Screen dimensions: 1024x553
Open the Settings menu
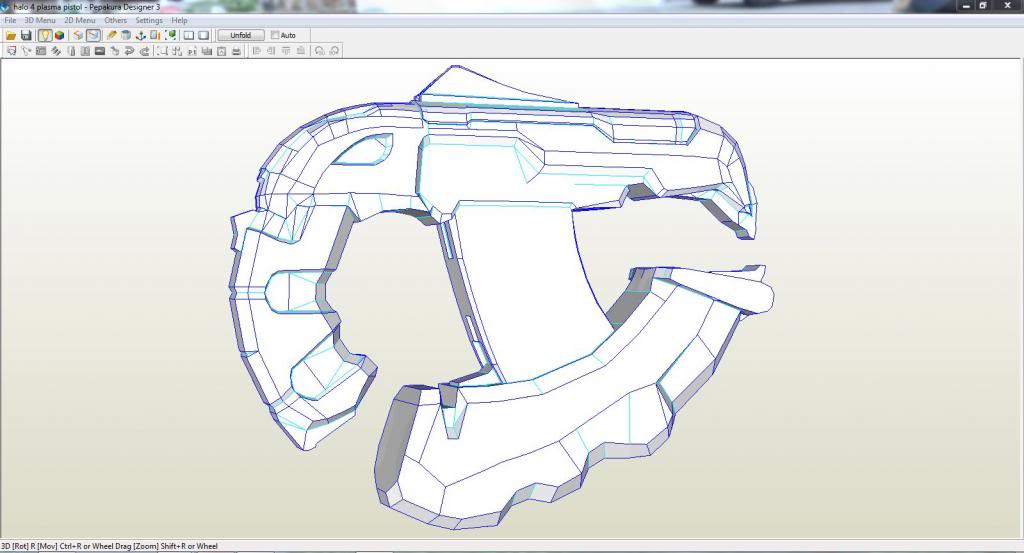pyautogui.click(x=149, y=20)
